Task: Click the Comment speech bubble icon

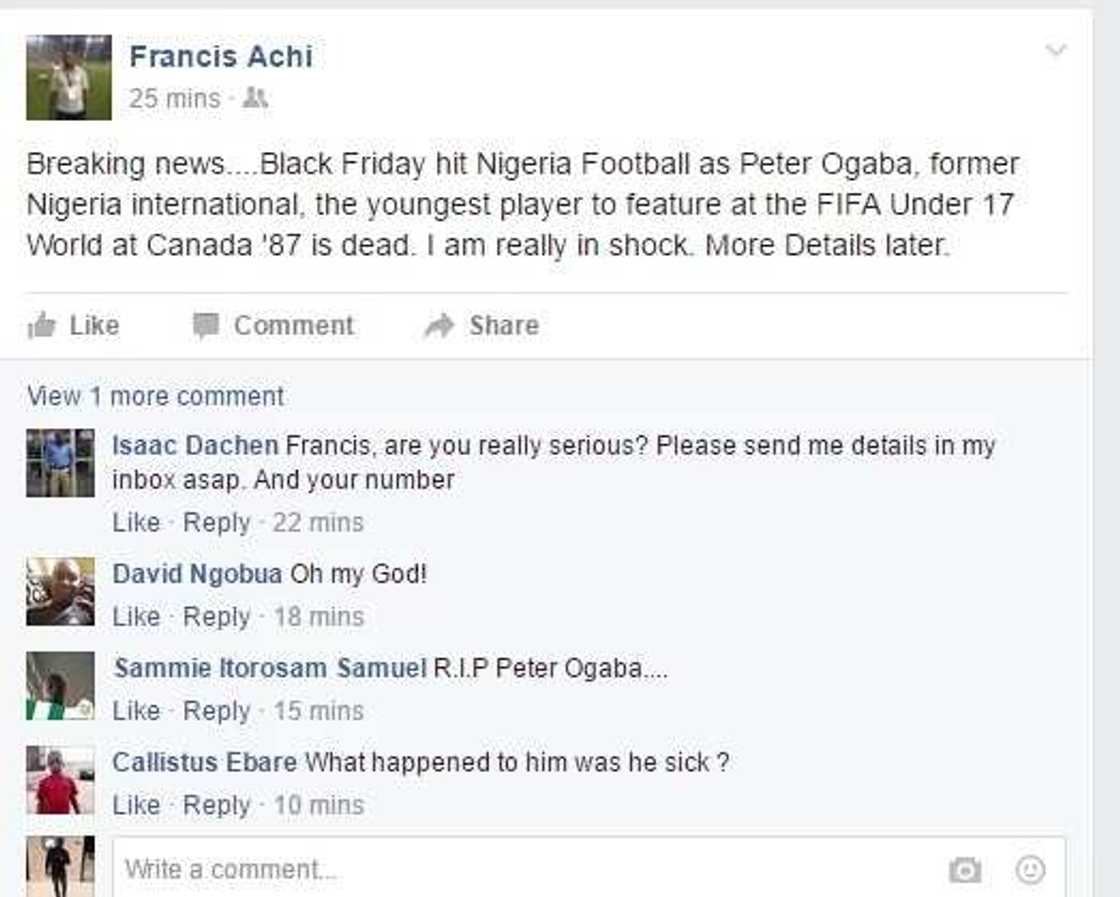Action: coord(205,325)
